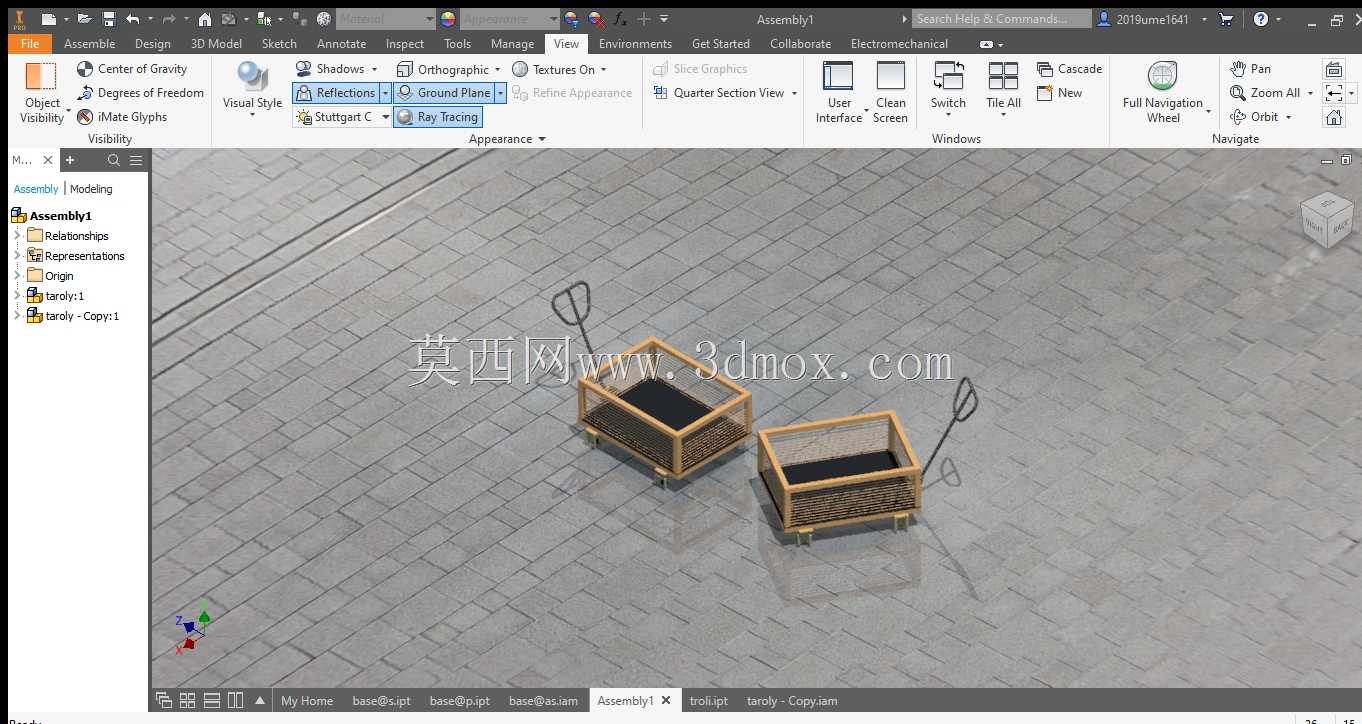This screenshot has width=1362, height=724.
Task: Switch to the Sketch ribbon tab
Action: (279, 44)
